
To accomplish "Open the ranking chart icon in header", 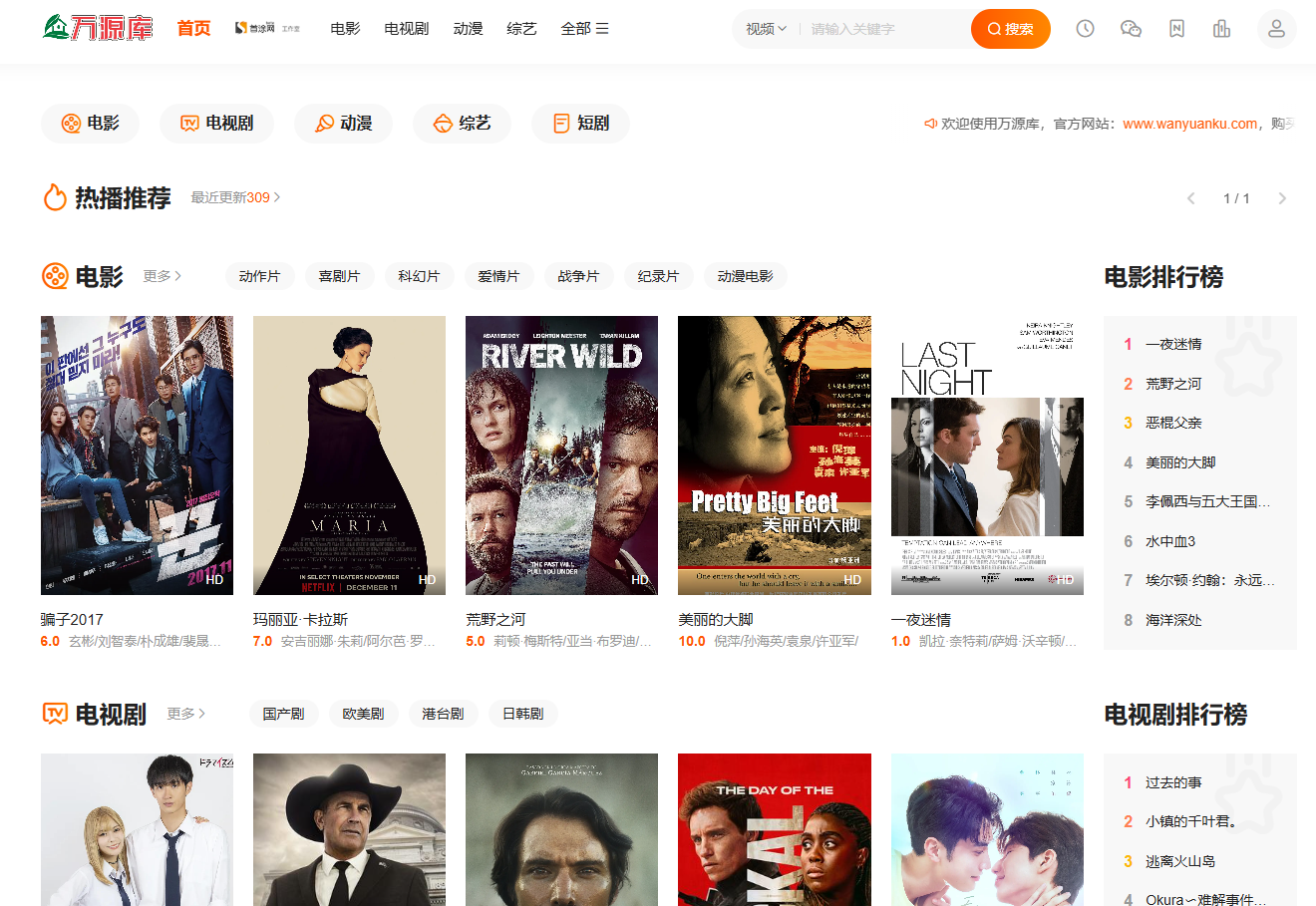I will click(x=1221, y=29).
